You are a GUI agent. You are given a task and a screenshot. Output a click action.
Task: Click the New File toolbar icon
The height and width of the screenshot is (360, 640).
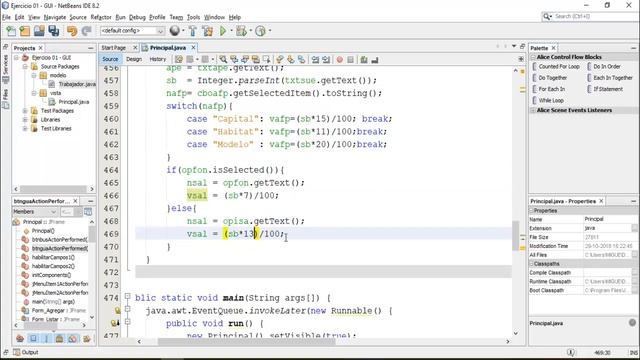pyautogui.click(x=11, y=31)
